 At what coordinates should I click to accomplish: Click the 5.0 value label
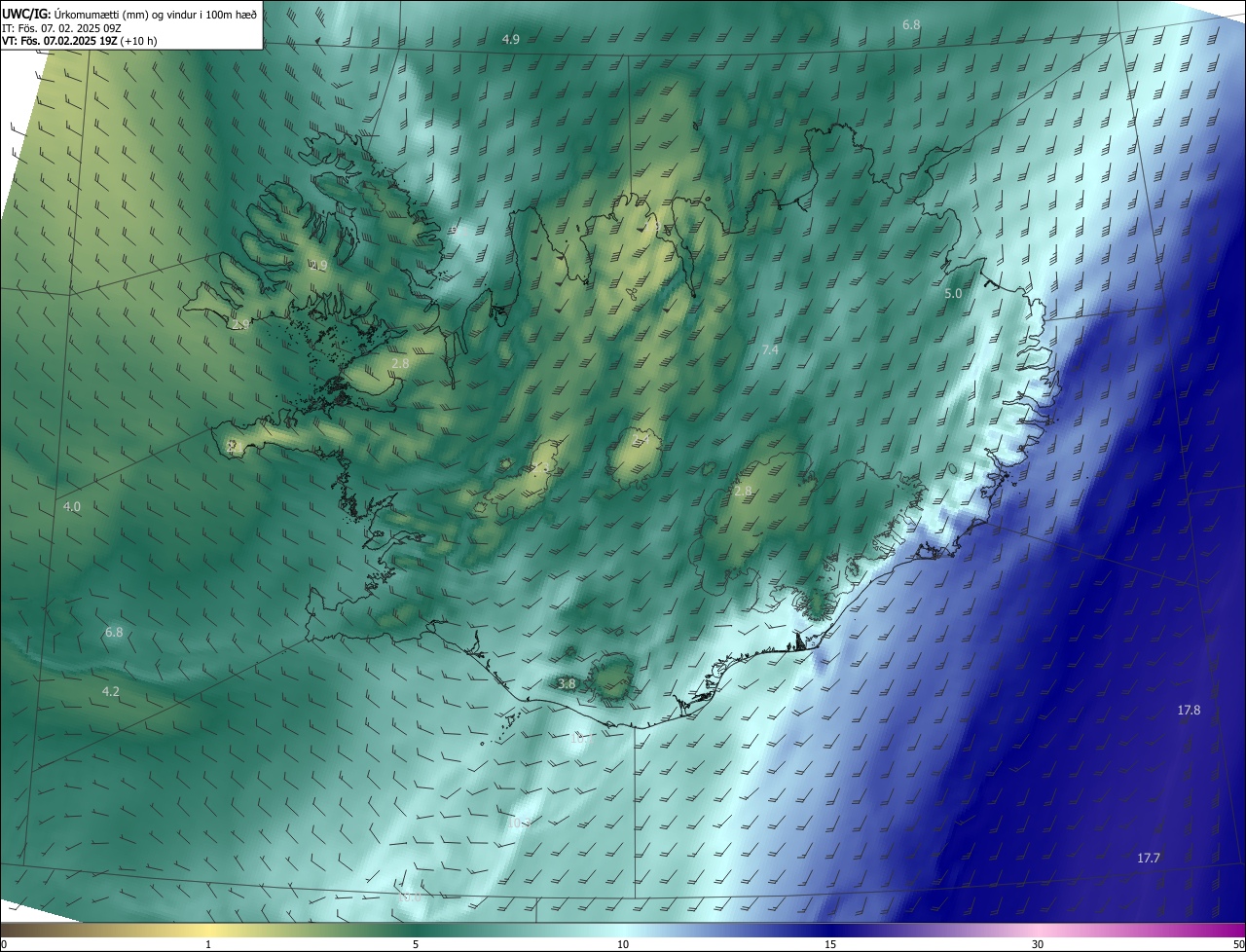pos(953,293)
